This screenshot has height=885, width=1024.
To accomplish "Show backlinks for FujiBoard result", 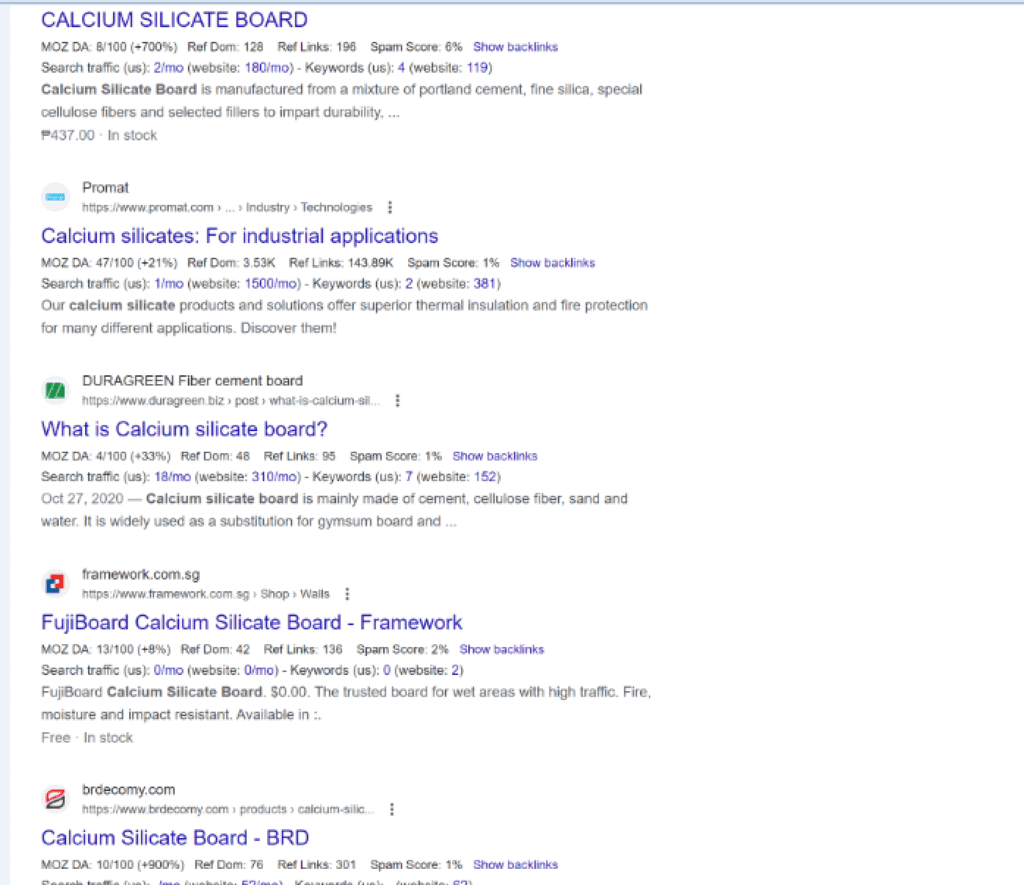I will pyautogui.click(x=502, y=649).
